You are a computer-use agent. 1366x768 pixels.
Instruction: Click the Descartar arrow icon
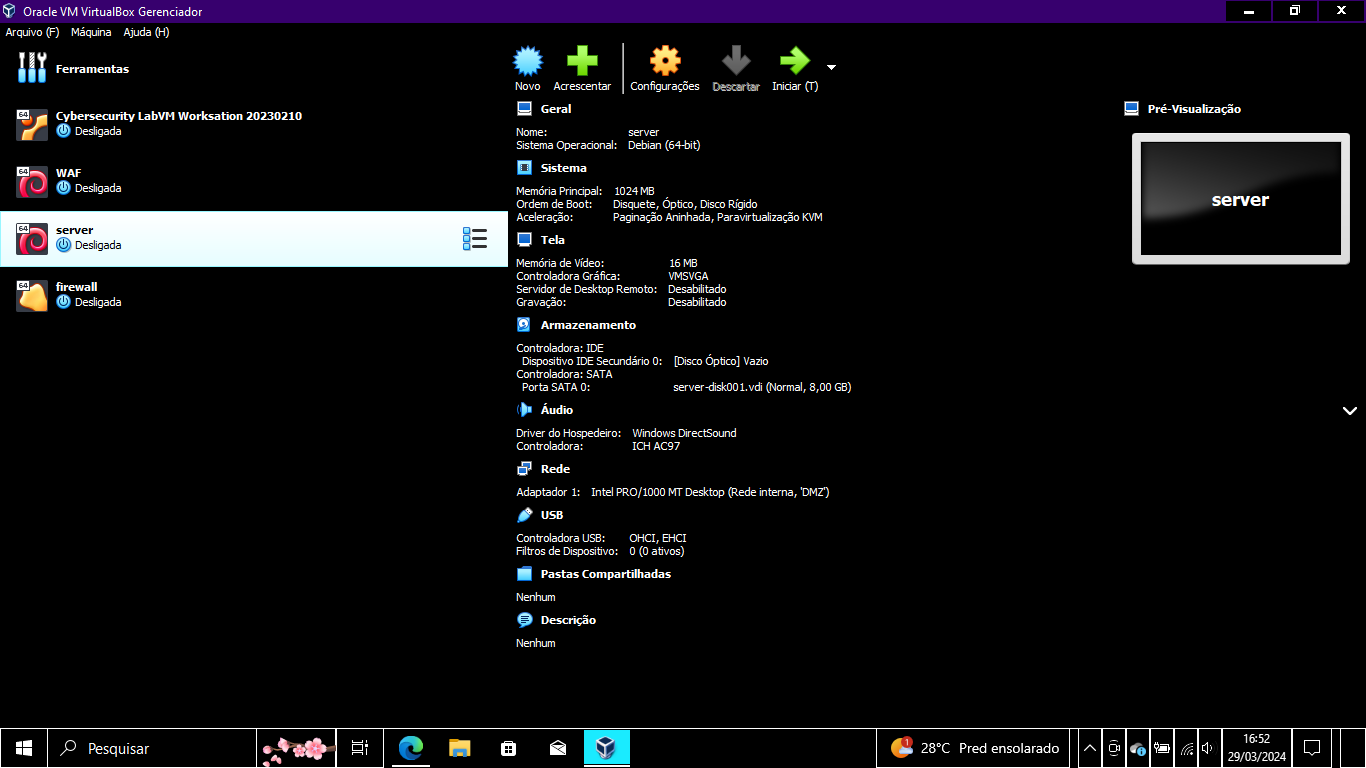[x=736, y=61]
